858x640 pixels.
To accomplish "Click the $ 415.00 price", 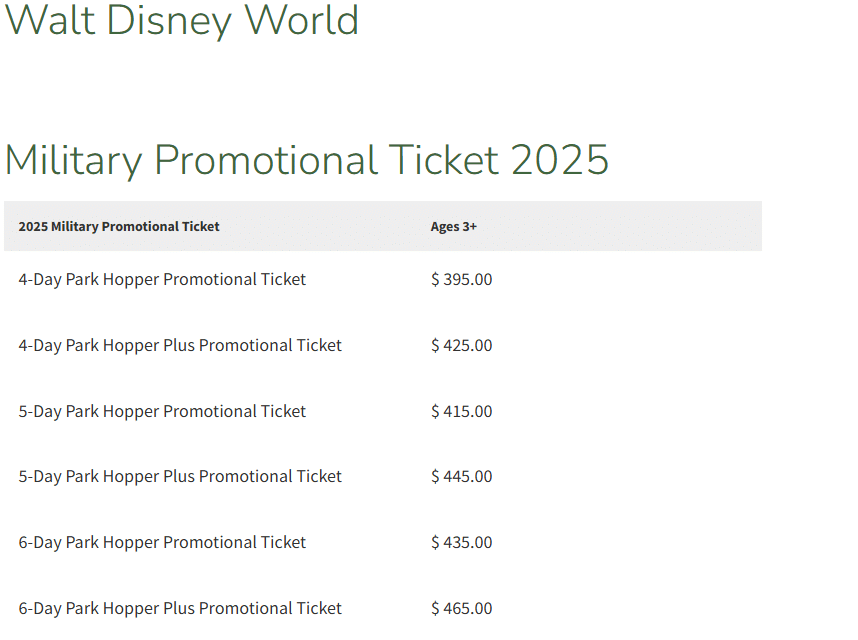I will point(462,412).
